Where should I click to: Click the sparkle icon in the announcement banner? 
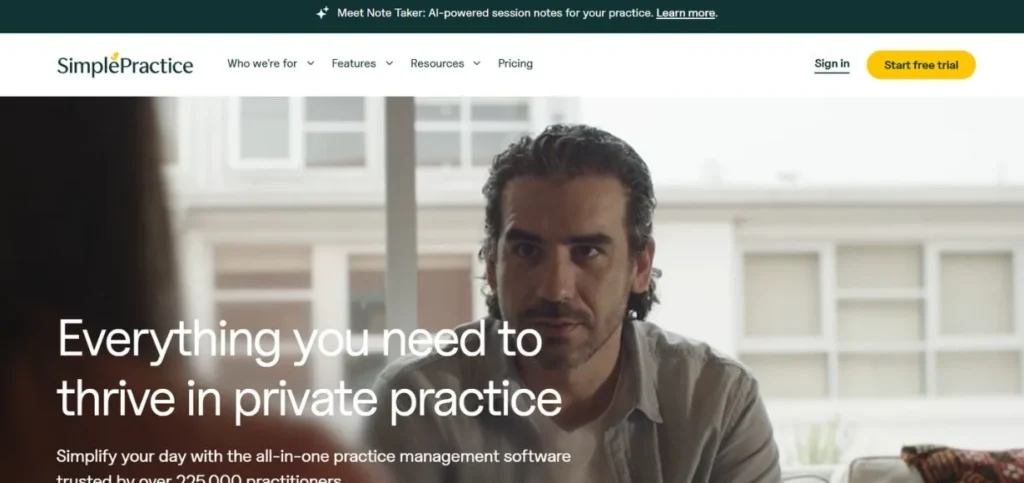322,12
